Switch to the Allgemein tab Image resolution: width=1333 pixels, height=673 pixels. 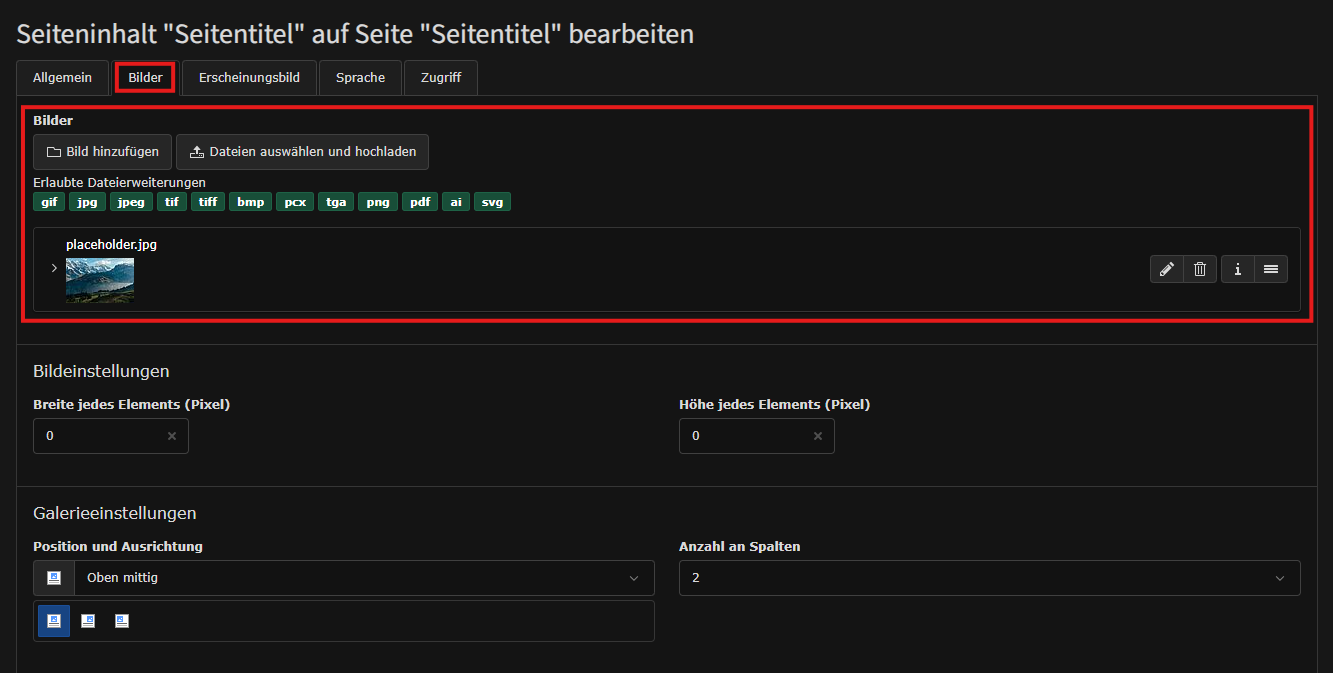(x=62, y=77)
